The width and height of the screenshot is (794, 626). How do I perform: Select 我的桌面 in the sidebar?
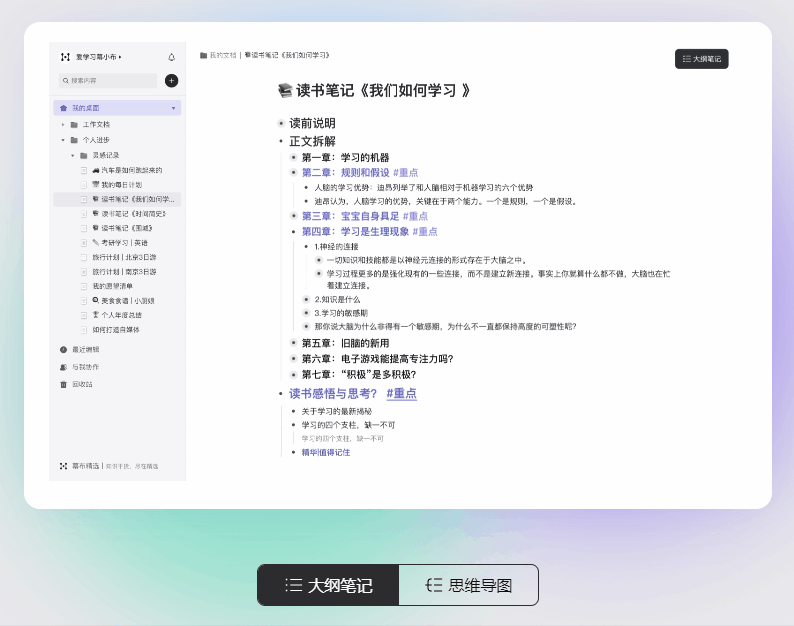(x=117, y=108)
